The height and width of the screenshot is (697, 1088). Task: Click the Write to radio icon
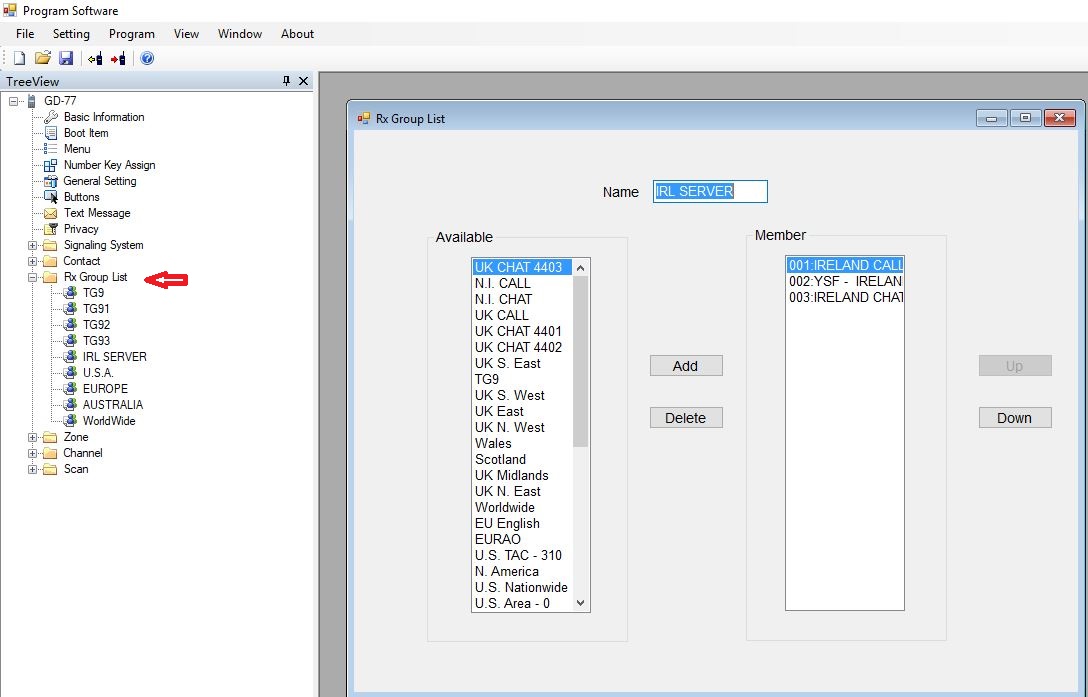tap(119, 58)
